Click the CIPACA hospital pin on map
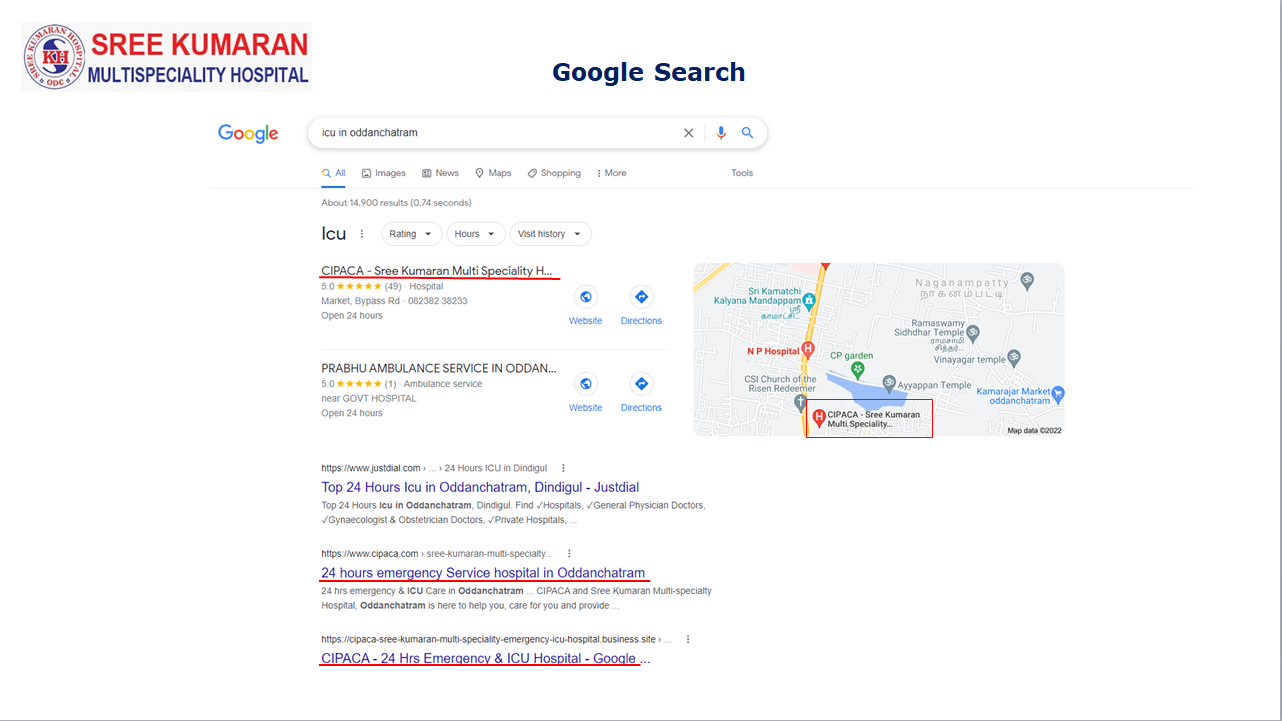Image resolution: width=1282 pixels, height=721 pixels. tap(819, 418)
